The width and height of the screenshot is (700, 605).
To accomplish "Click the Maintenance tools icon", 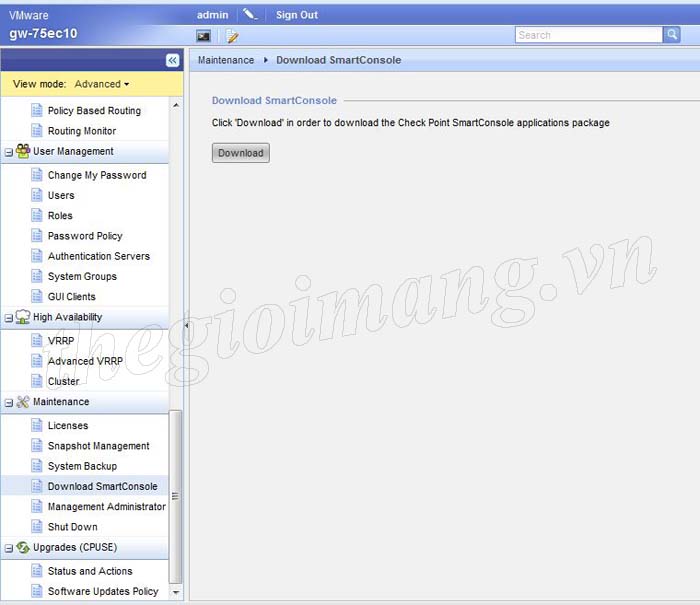I will tap(23, 402).
